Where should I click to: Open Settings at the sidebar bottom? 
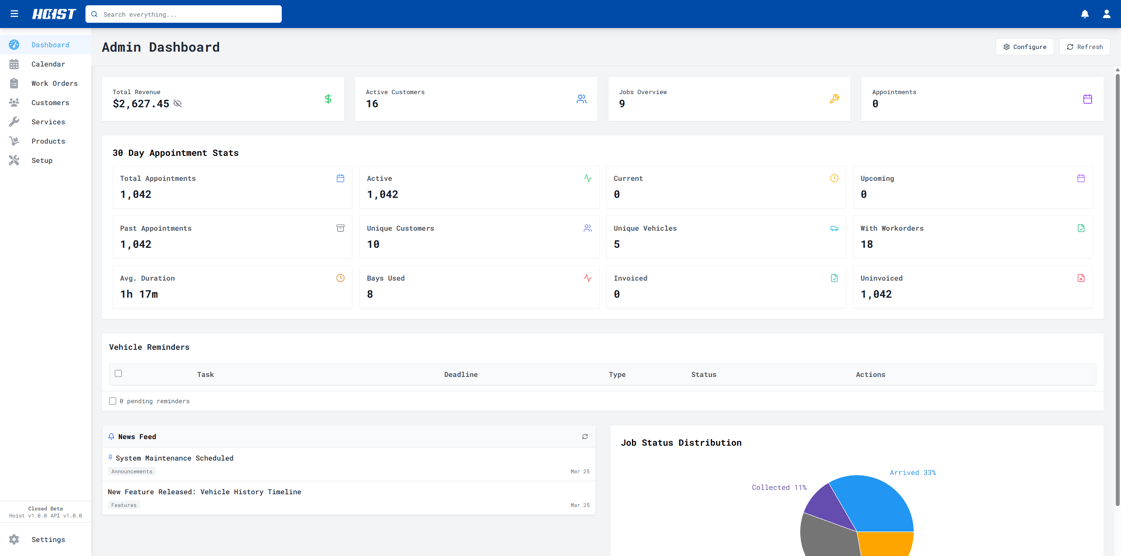point(45,540)
